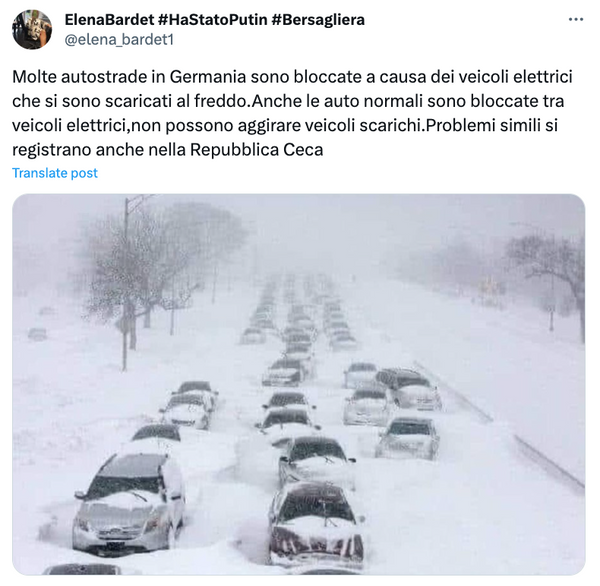The height and width of the screenshot is (586, 600).
Task: Click ElenaBardet's round profile avatar
Action: 32,29
